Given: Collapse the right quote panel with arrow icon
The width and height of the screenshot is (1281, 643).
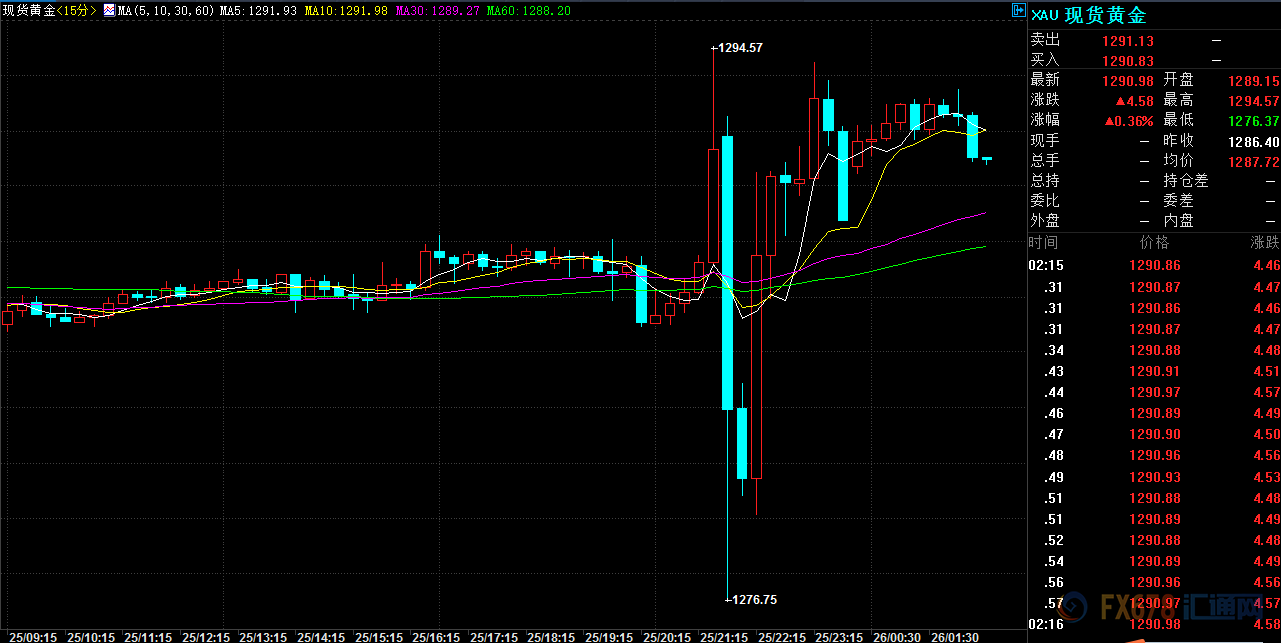Looking at the screenshot, I should (1018, 11).
